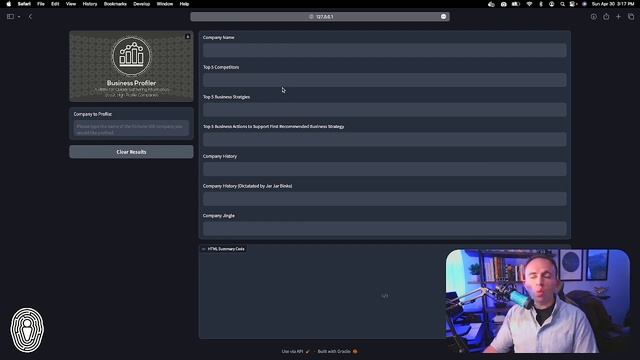The width and height of the screenshot is (640, 360).
Task: Click the Company Jingle label
Action: click(x=219, y=216)
